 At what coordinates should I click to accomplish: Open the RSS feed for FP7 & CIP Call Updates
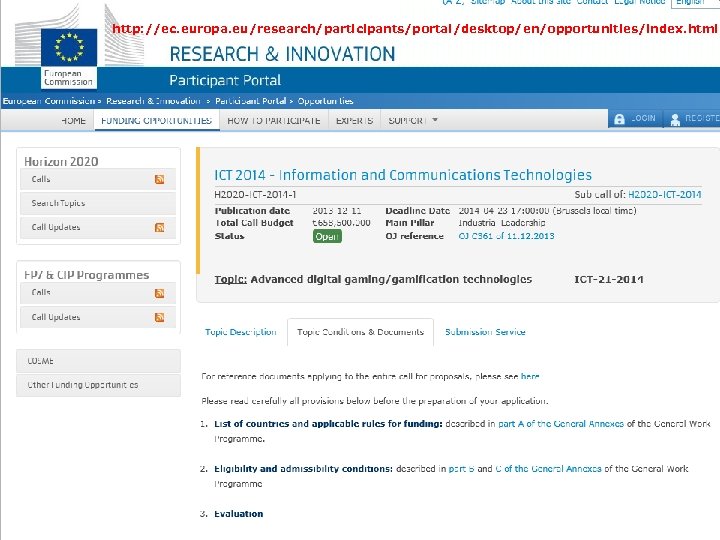point(159,317)
